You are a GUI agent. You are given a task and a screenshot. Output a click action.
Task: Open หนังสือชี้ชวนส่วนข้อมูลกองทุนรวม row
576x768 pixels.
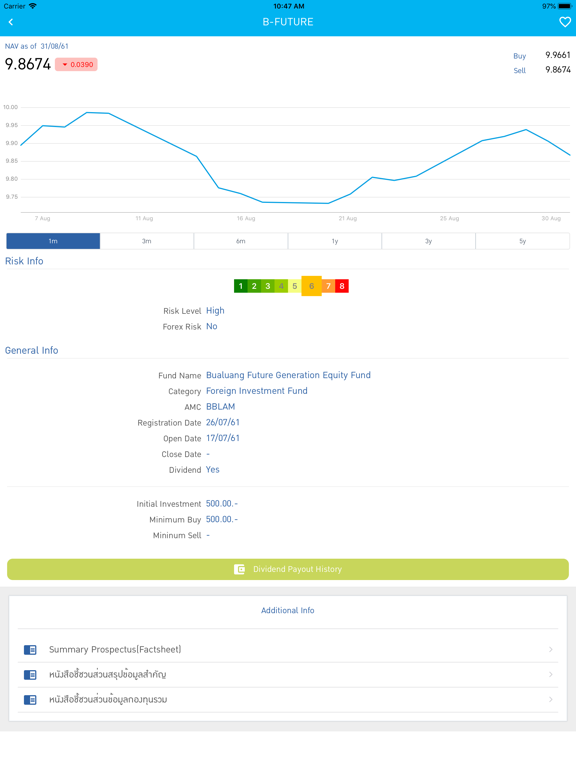tap(288, 699)
